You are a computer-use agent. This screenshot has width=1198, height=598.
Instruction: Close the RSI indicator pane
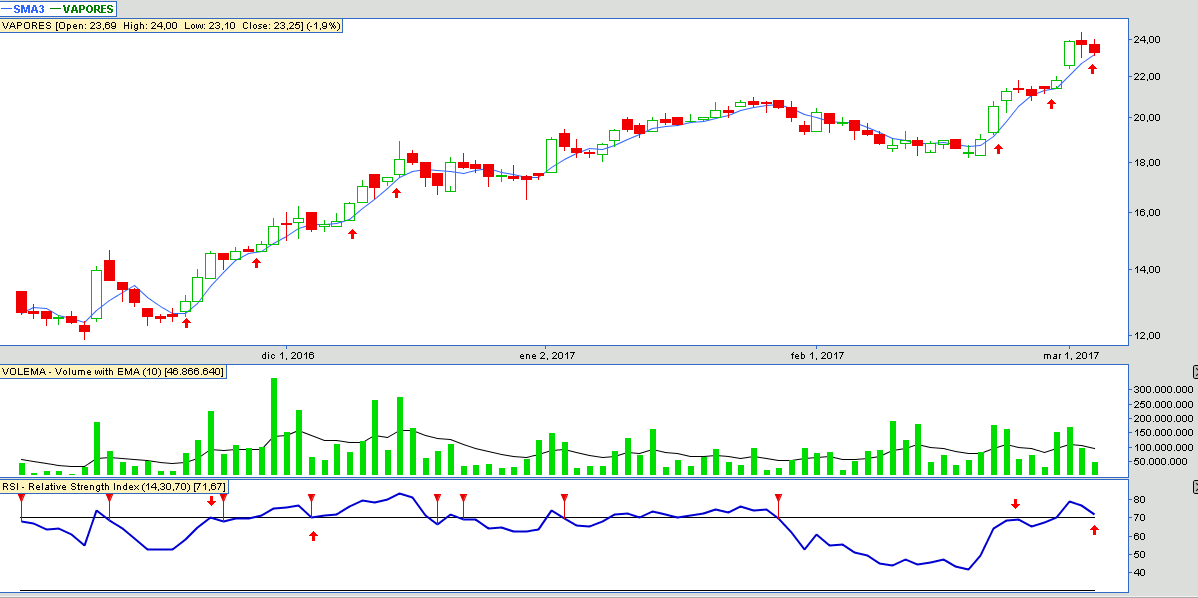click(x=1195, y=486)
